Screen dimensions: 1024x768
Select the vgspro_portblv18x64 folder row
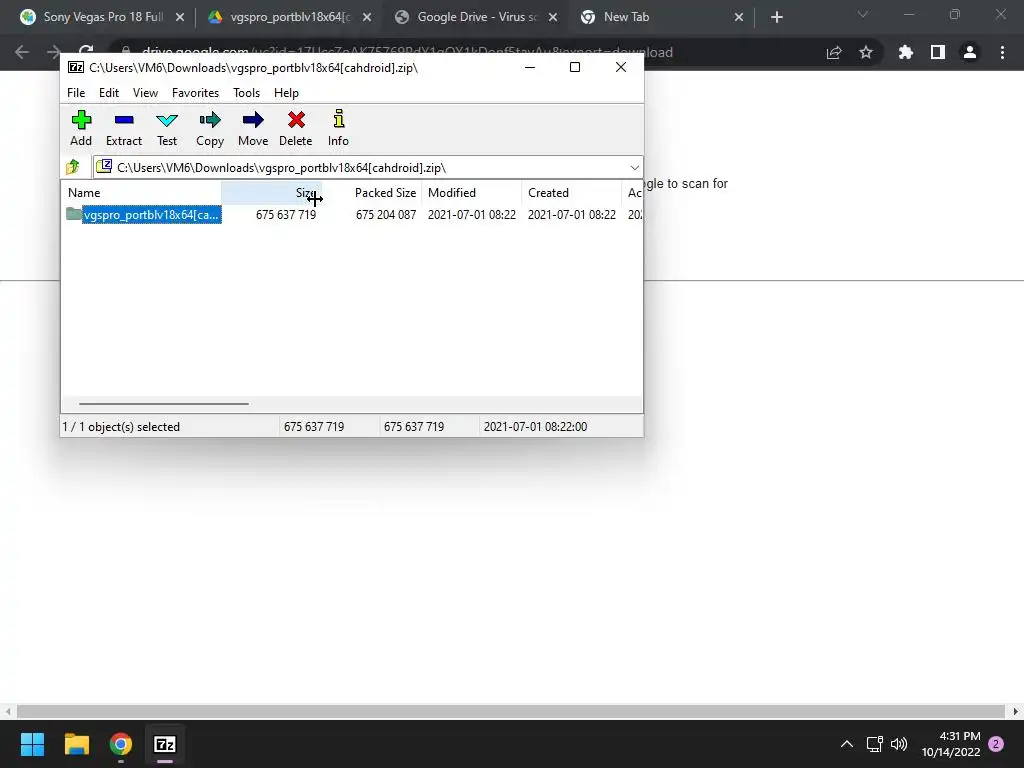coord(144,214)
